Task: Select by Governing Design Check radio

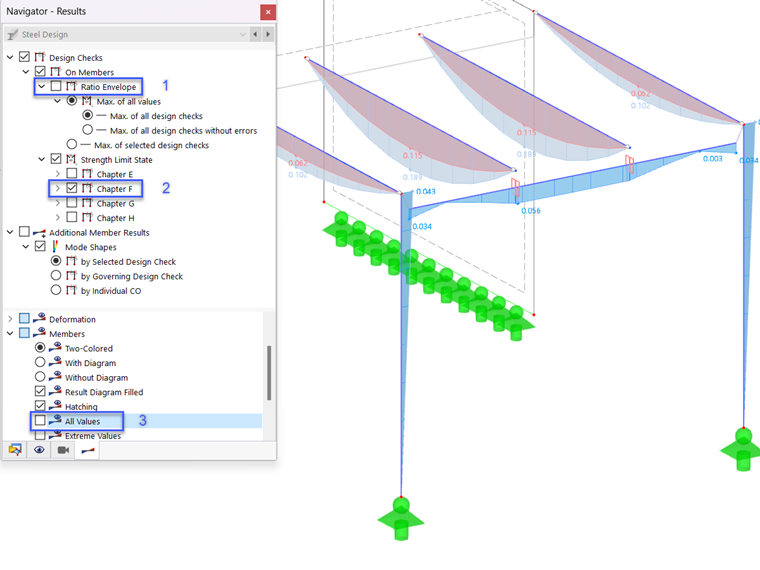Action: click(x=56, y=276)
